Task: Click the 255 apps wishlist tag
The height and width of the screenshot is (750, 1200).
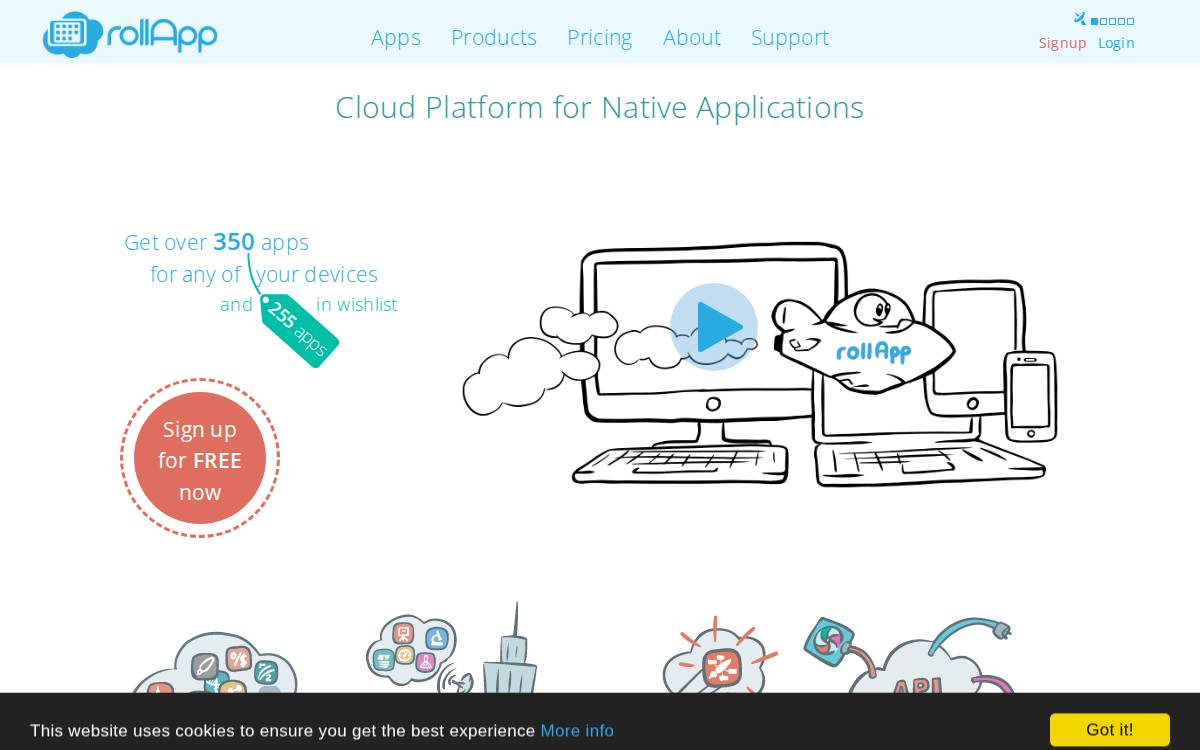Action: pyautogui.click(x=298, y=330)
